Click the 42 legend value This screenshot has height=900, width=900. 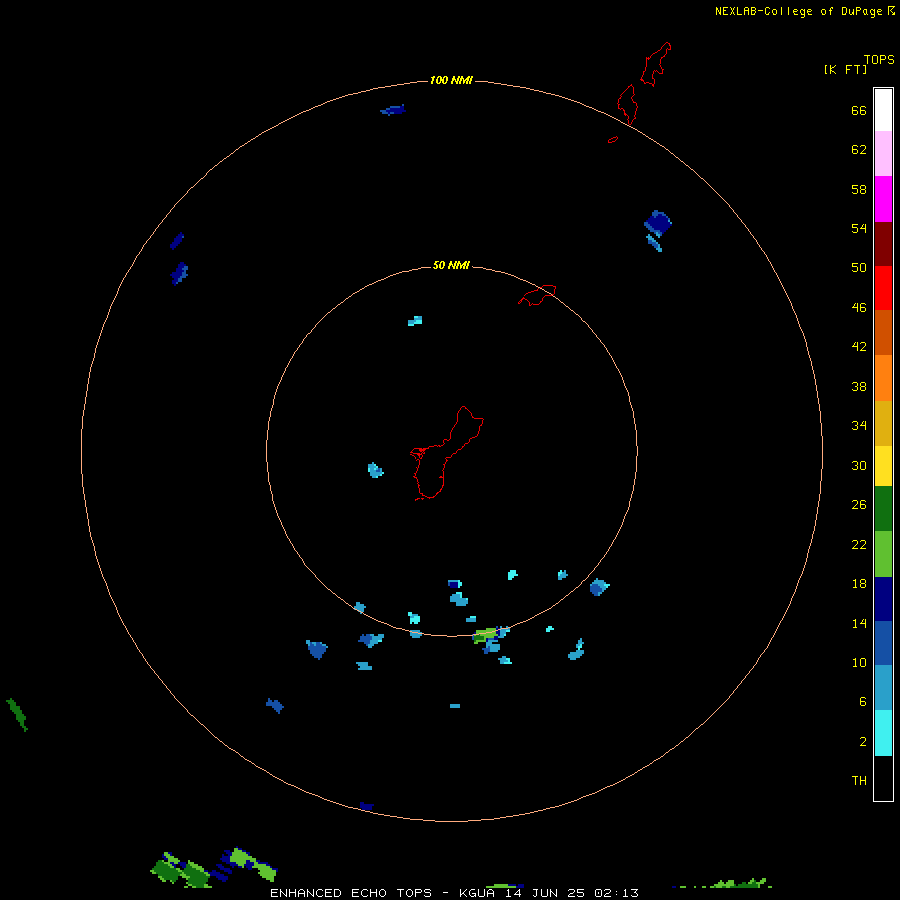pos(859,347)
